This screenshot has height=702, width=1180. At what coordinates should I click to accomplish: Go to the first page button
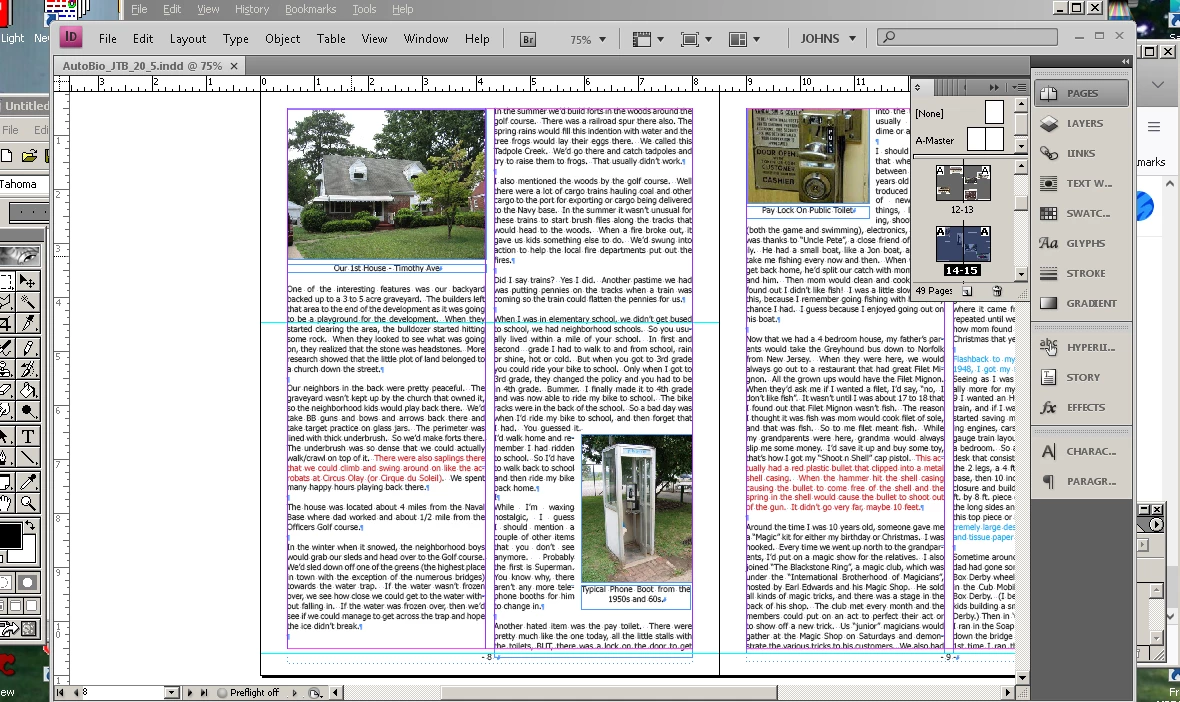[60, 692]
